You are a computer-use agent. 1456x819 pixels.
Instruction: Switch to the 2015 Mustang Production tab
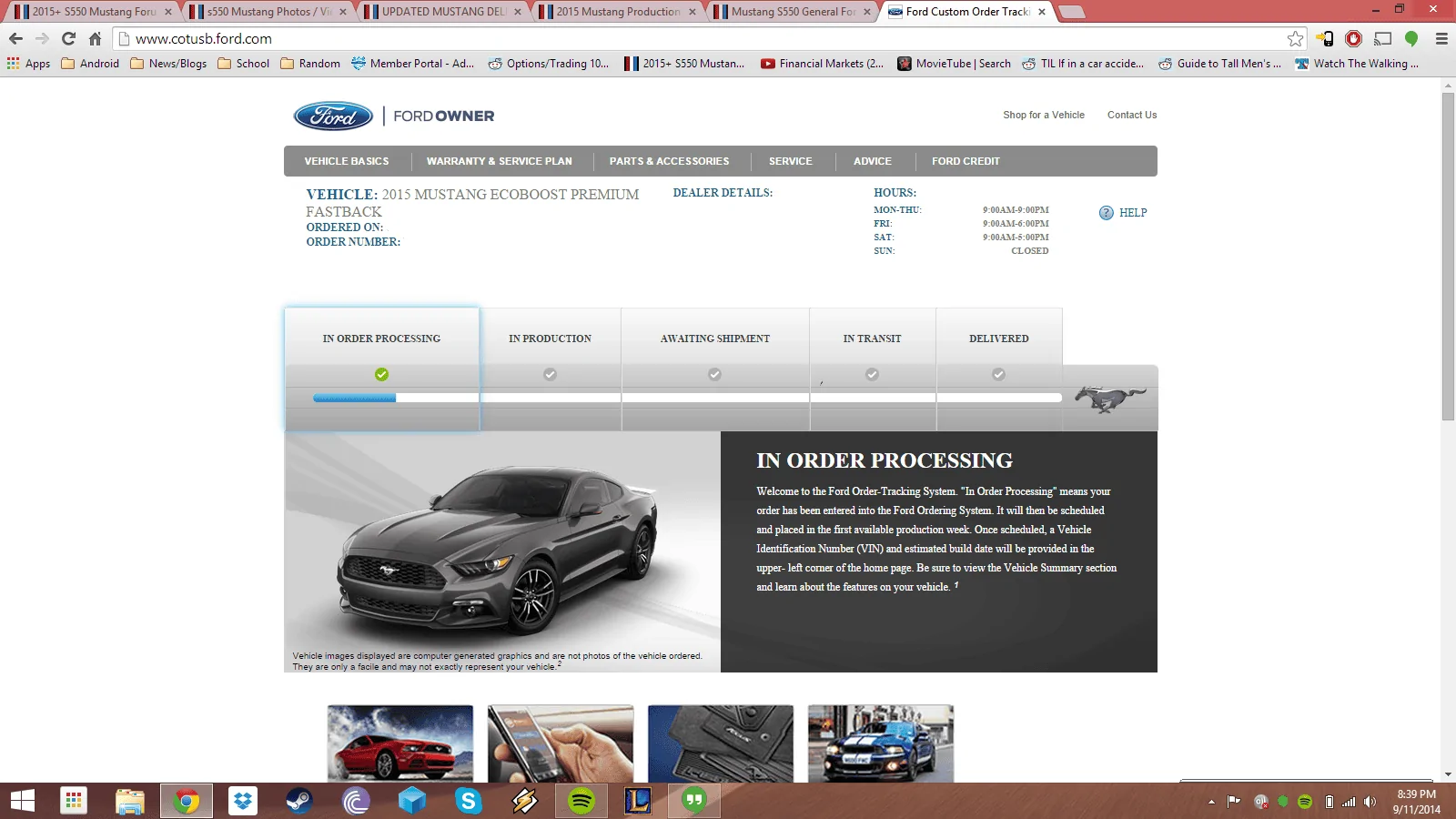616,12
